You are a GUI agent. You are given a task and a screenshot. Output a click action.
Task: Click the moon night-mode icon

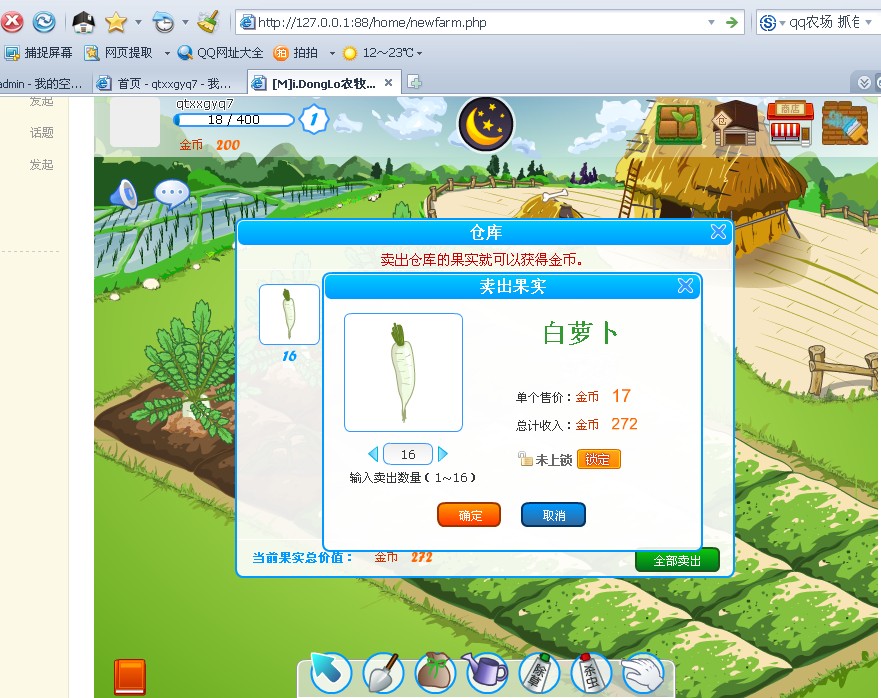coord(486,124)
